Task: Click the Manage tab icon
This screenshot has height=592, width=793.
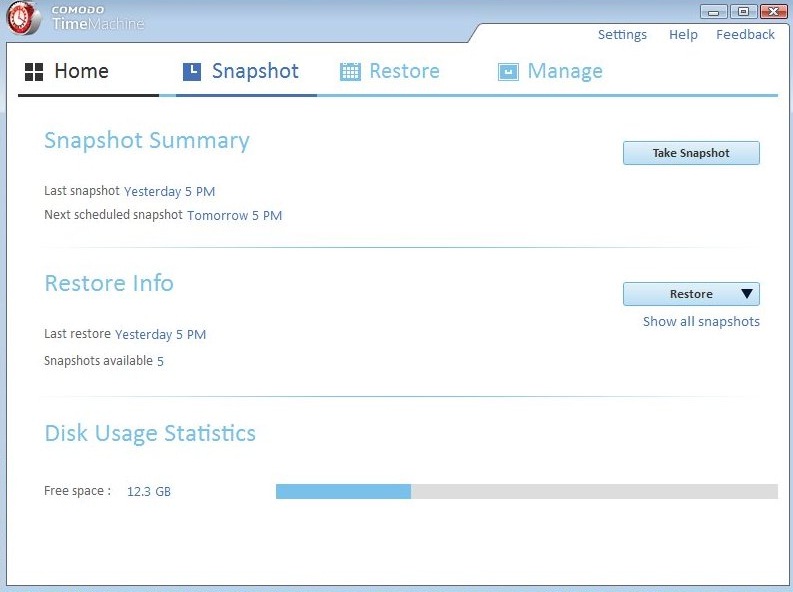Action: pos(508,72)
